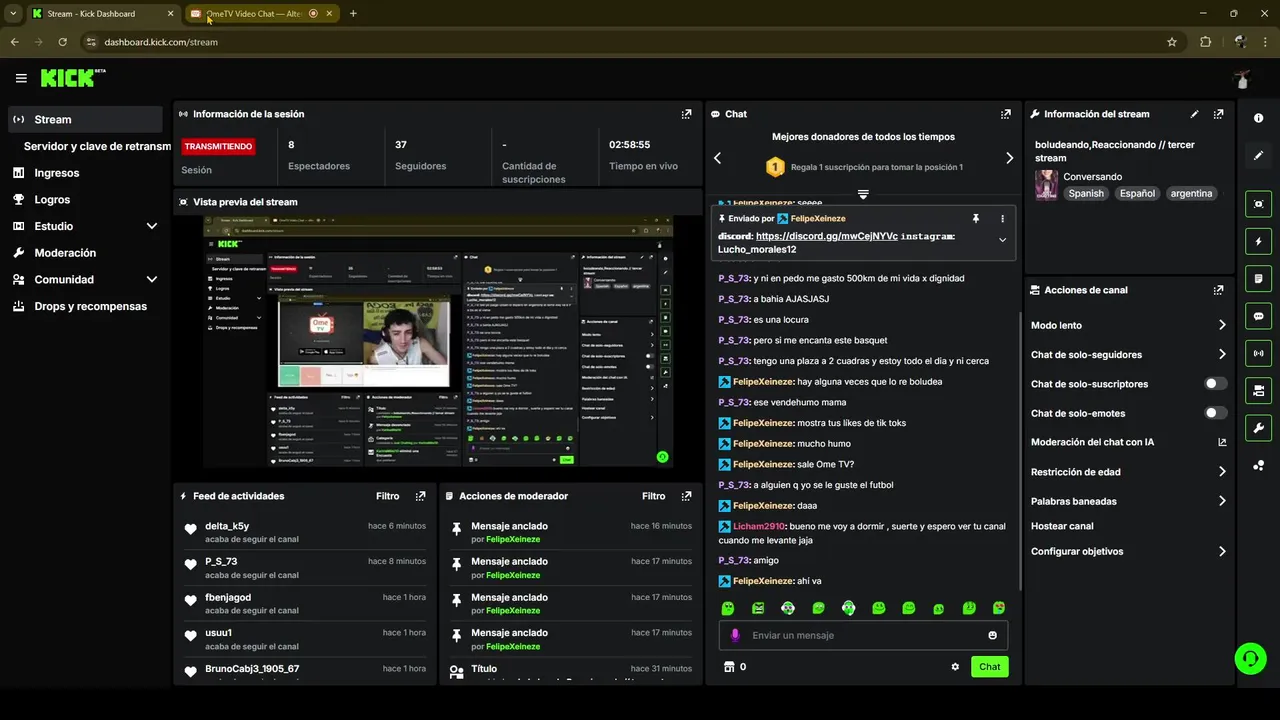Viewport: 1280px width, 720px height.
Task: Toggle the lightning bolt icon in right sidebar
Action: (1258, 241)
